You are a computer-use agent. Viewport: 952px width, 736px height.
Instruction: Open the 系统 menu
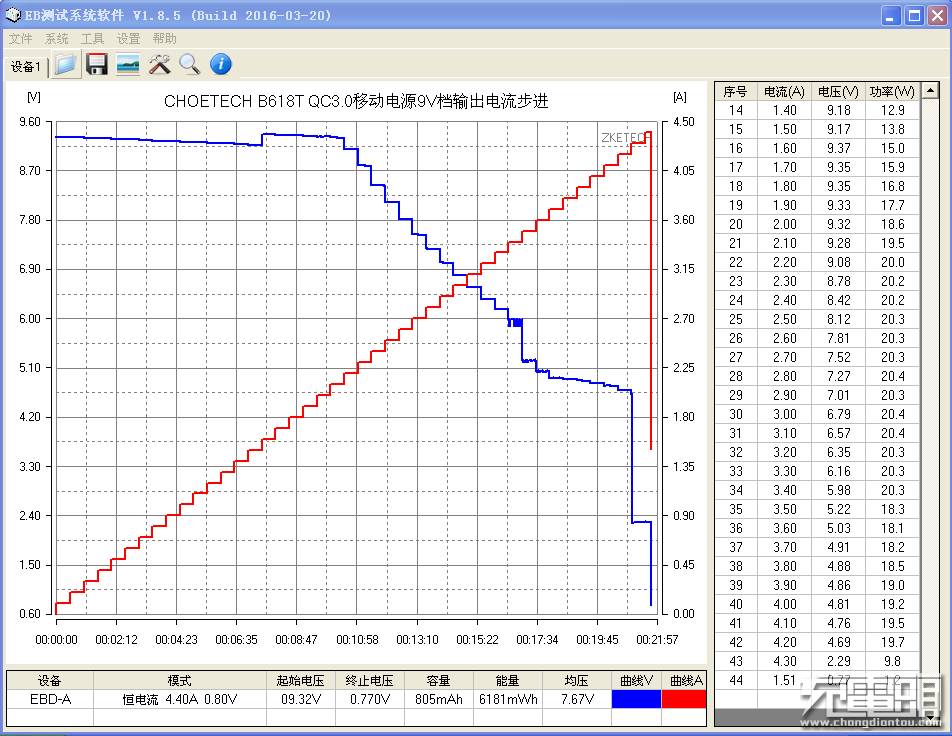coord(56,39)
